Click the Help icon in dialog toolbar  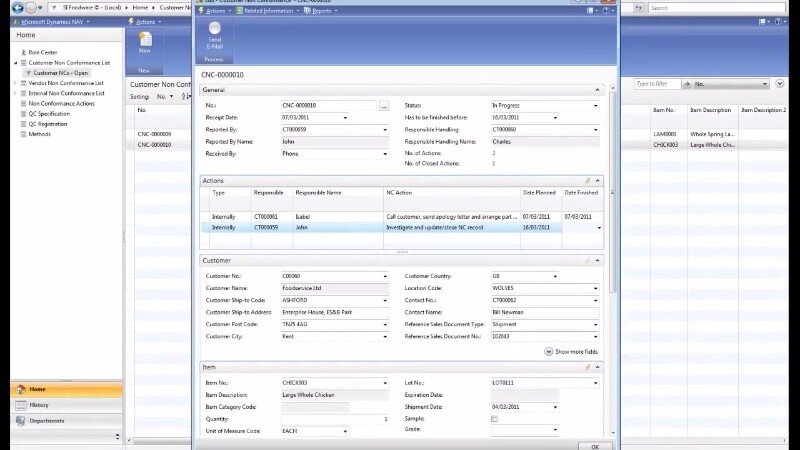click(x=606, y=10)
